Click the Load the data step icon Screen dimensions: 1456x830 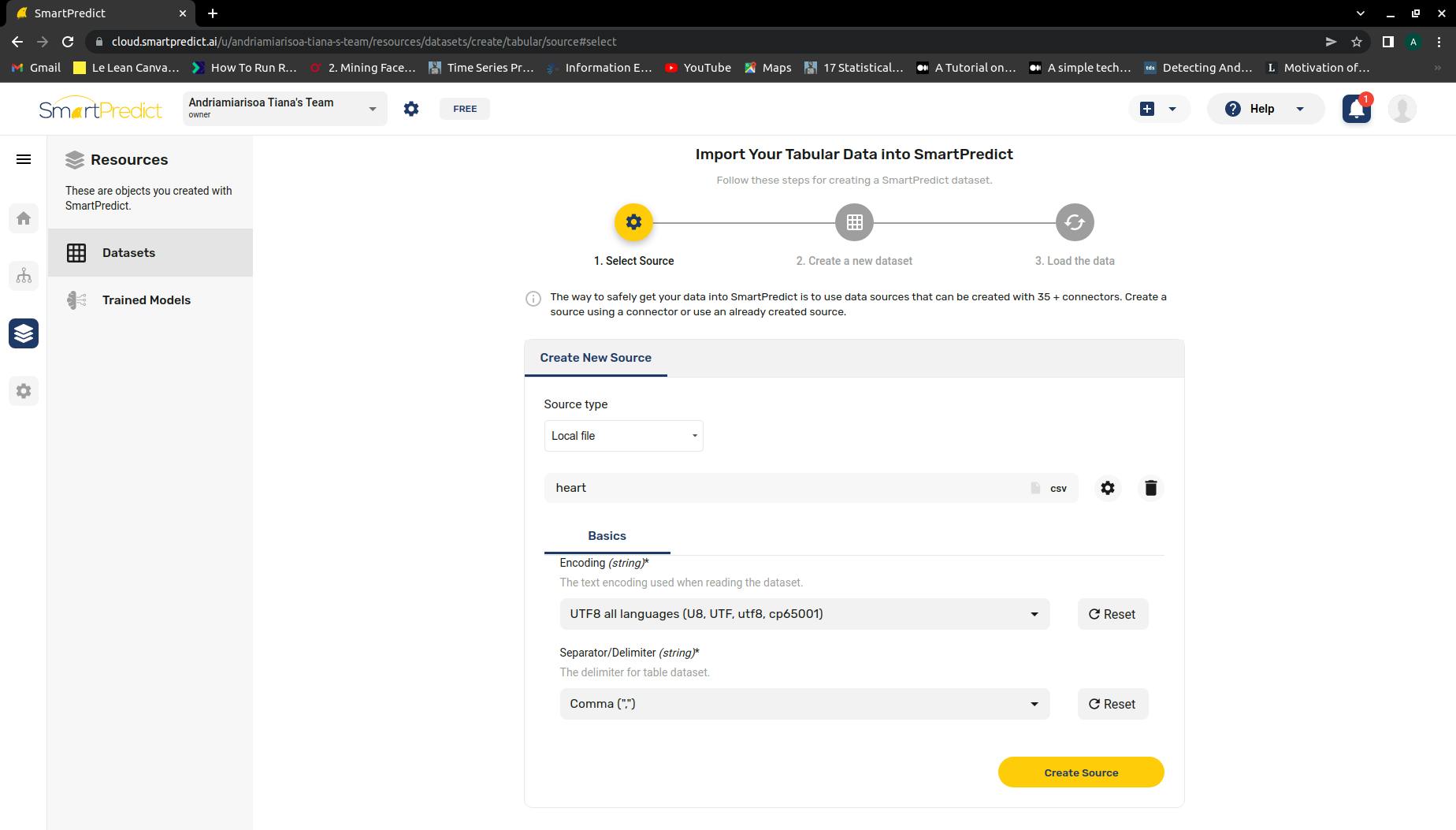click(x=1075, y=222)
